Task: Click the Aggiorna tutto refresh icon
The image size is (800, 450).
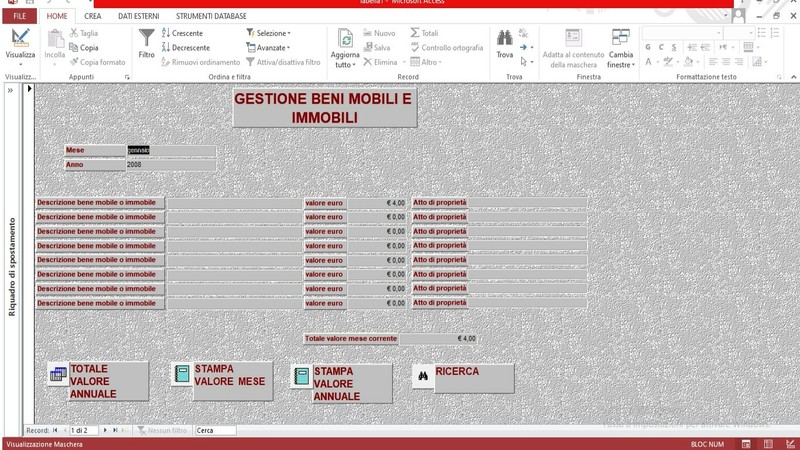Action: (x=345, y=39)
